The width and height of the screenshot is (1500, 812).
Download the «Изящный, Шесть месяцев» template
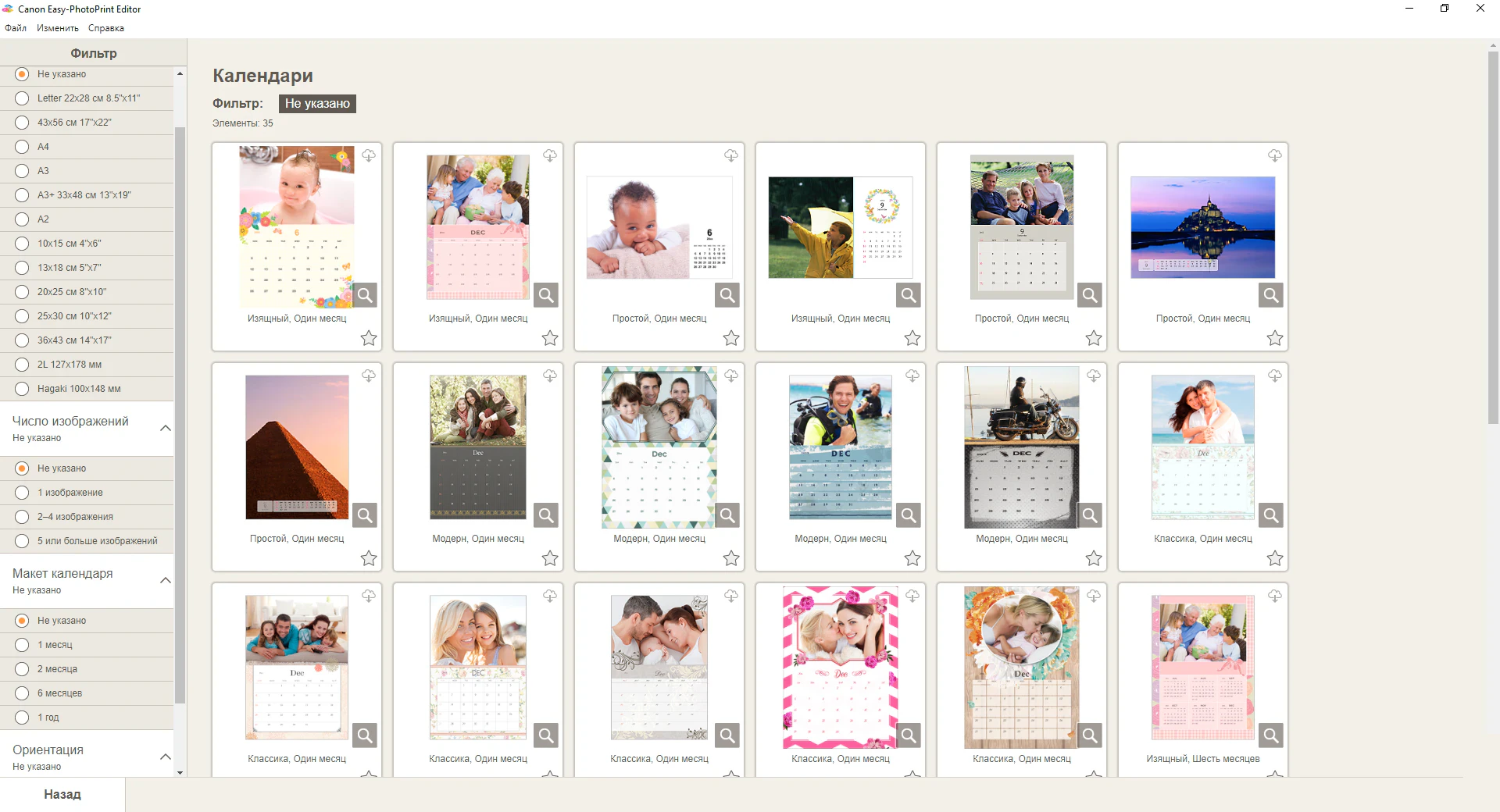1274,597
